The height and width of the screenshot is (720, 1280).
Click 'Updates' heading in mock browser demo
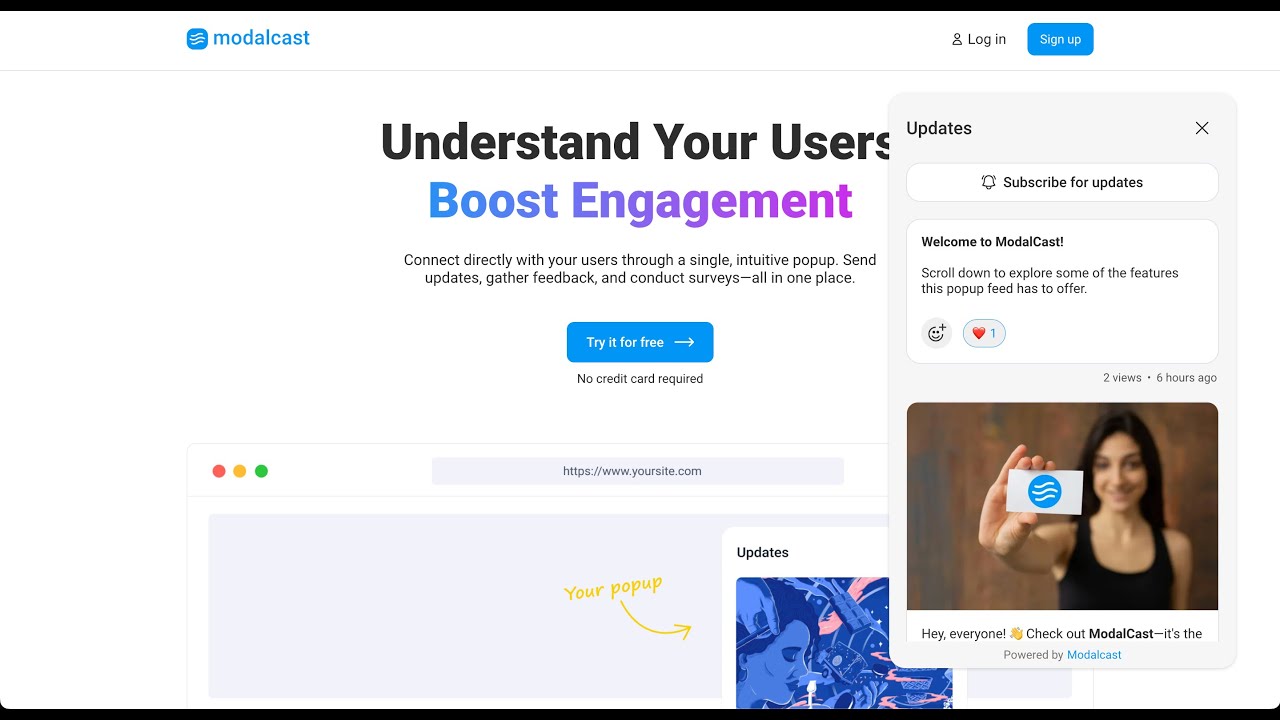click(x=763, y=552)
